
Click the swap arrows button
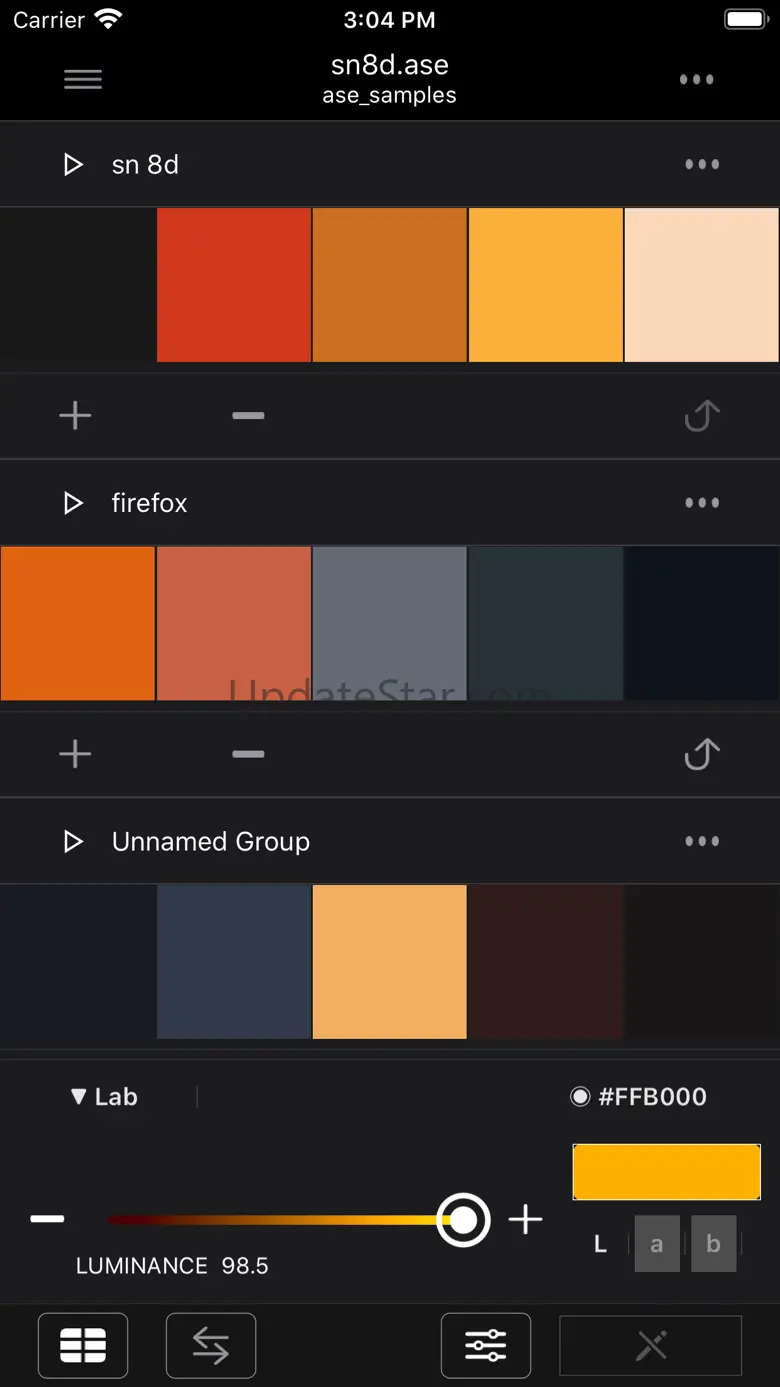tap(211, 1346)
